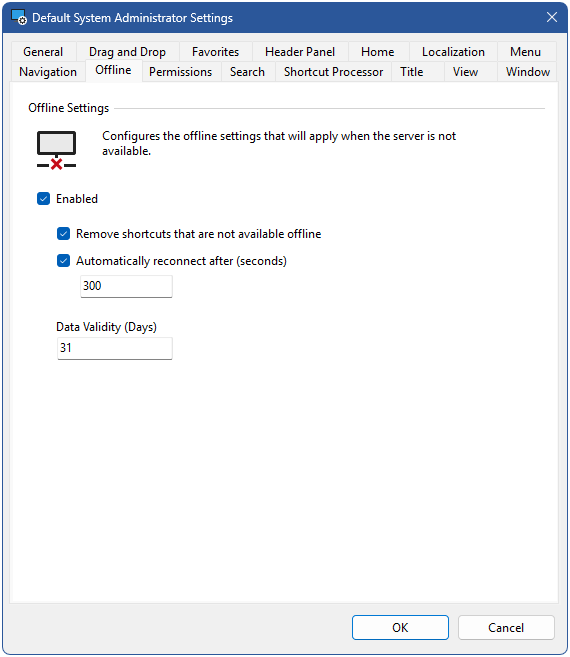Click the reconnect seconds field showing 300
This screenshot has width=570, height=657.
coord(126,286)
